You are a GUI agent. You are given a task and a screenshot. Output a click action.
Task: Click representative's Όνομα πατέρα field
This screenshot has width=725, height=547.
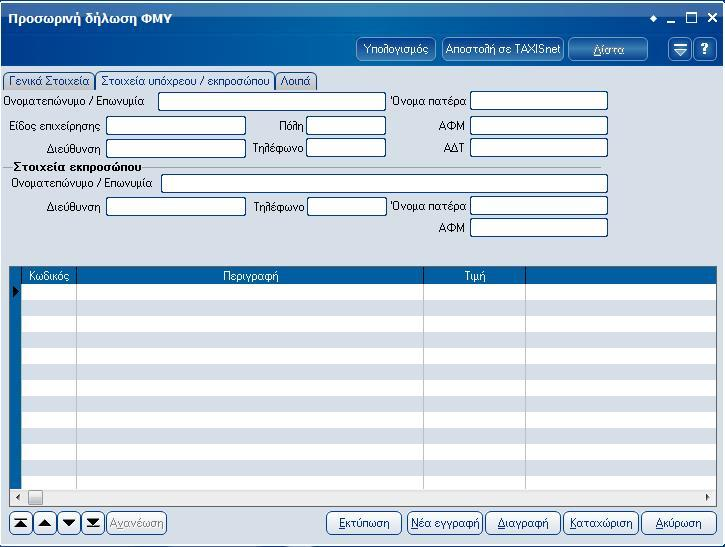[539, 206]
